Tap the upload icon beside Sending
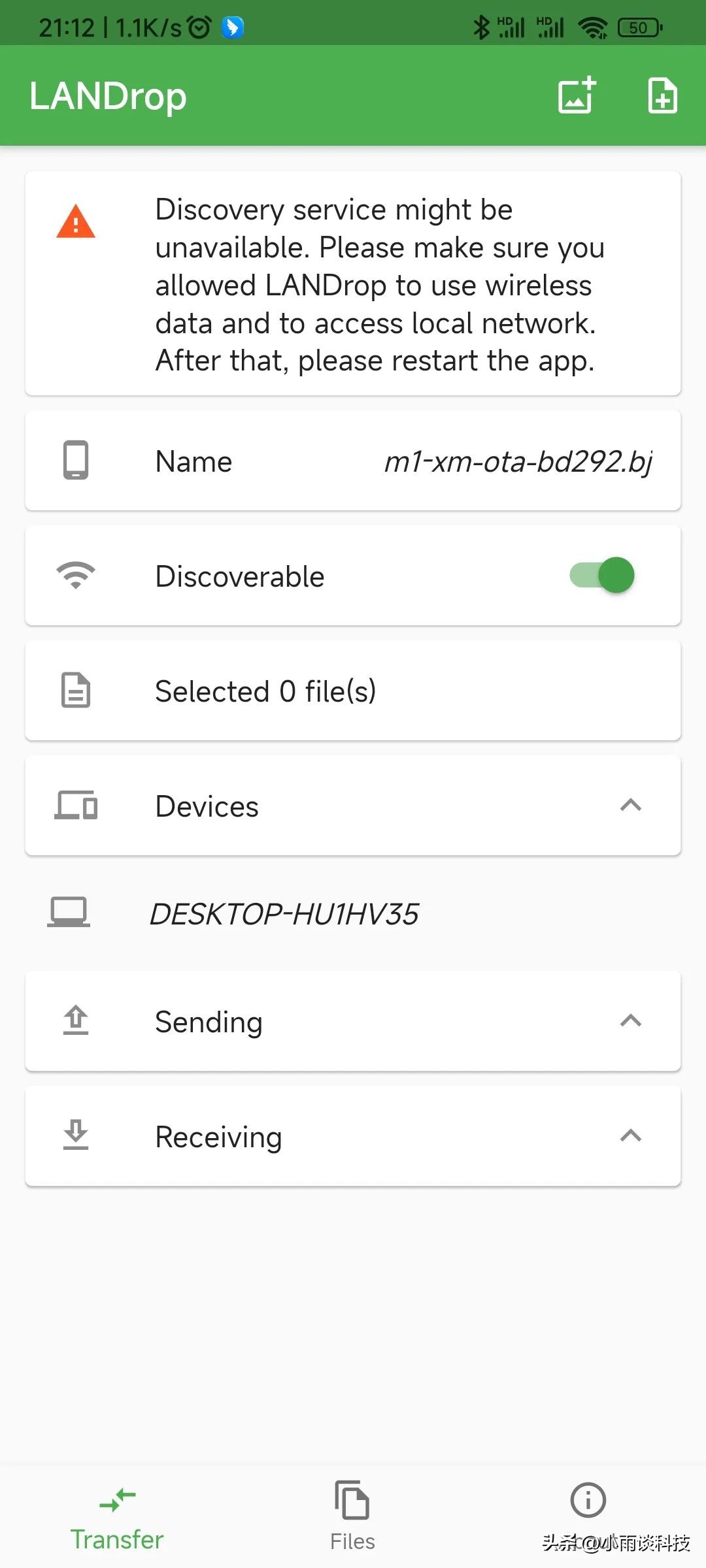706x1568 pixels. click(76, 1021)
